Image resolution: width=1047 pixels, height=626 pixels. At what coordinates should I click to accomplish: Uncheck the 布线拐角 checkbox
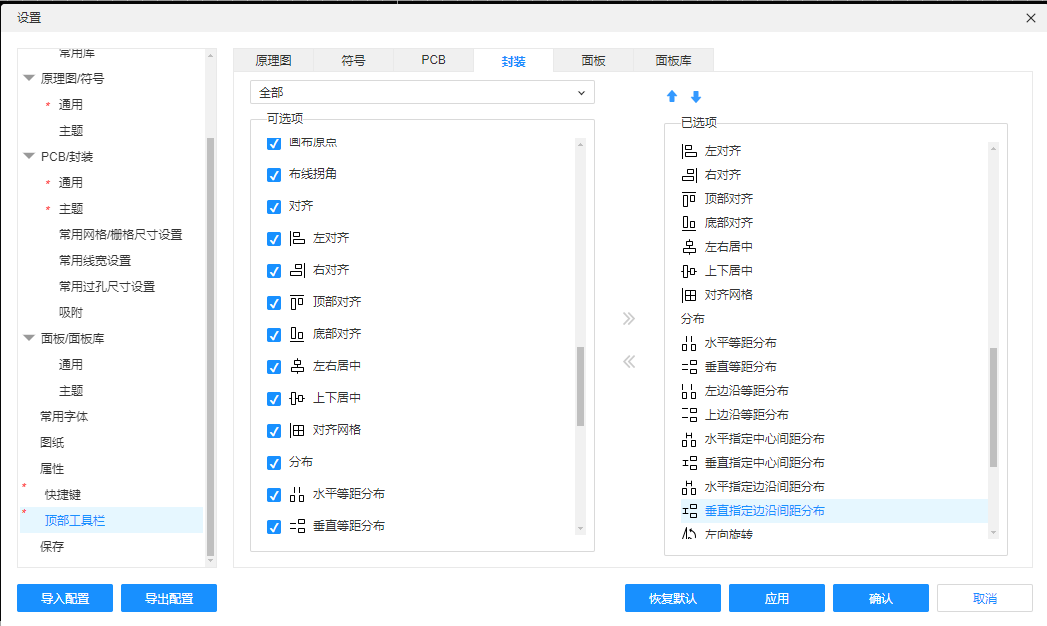[274, 175]
